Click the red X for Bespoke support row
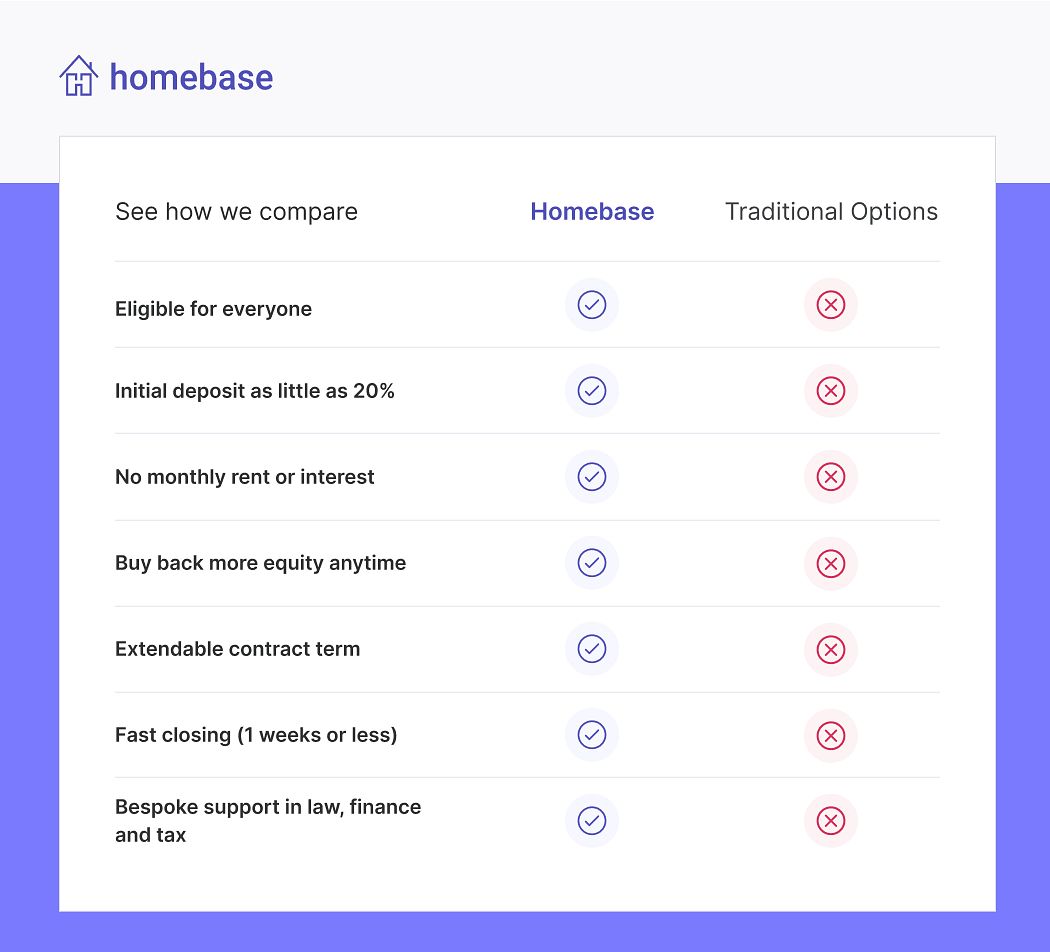The height and width of the screenshot is (952, 1050). (x=830, y=820)
